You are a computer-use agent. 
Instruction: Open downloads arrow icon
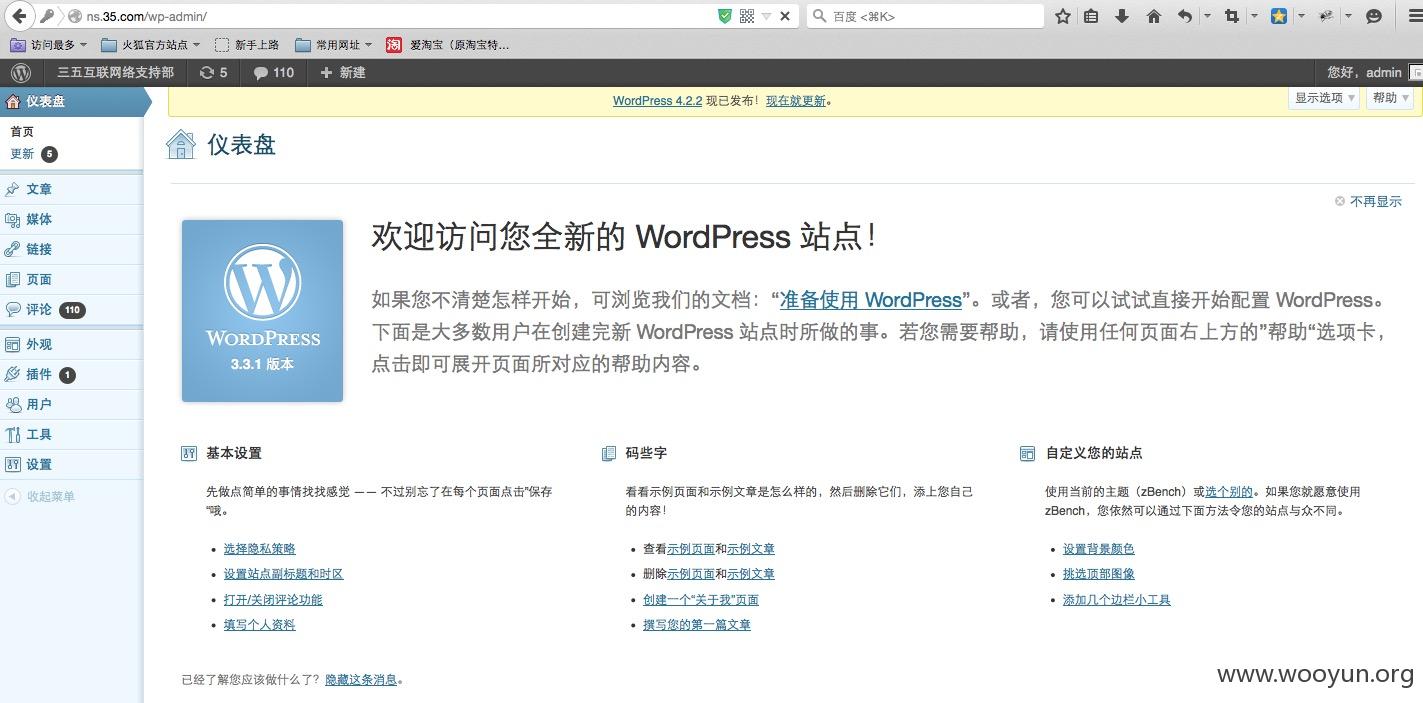1122,16
